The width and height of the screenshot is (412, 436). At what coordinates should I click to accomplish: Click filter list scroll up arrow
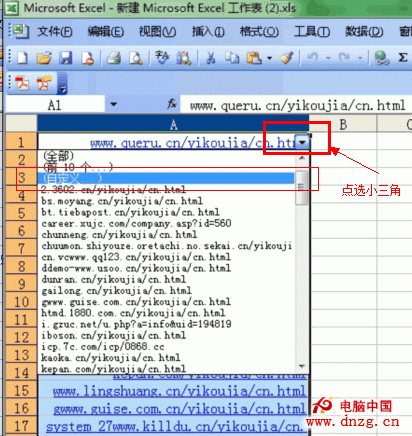tap(302, 158)
